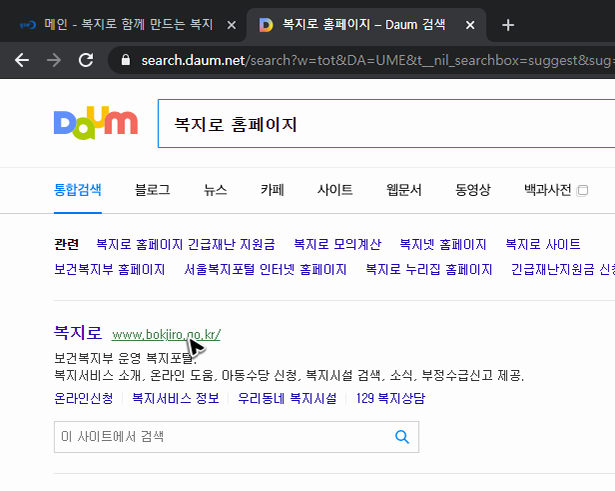Click the 관련 label text
The image size is (615, 491).
pyautogui.click(x=66, y=244)
